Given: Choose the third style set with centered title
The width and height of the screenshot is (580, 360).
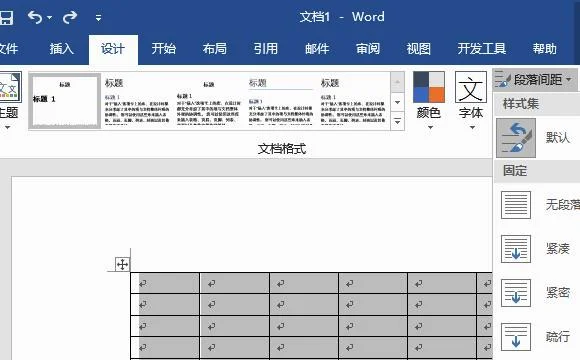Looking at the screenshot, I should 209,101.
